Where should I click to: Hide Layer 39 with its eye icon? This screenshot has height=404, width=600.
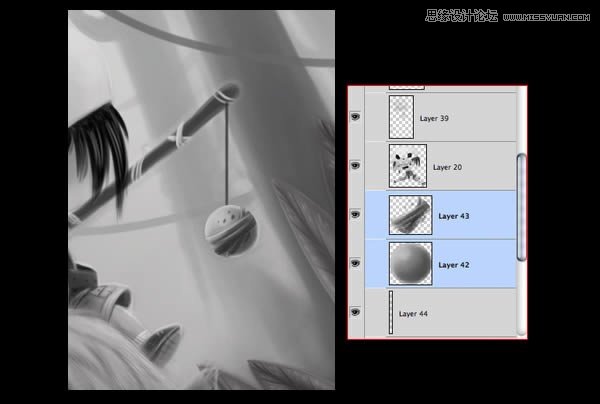[x=355, y=116]
